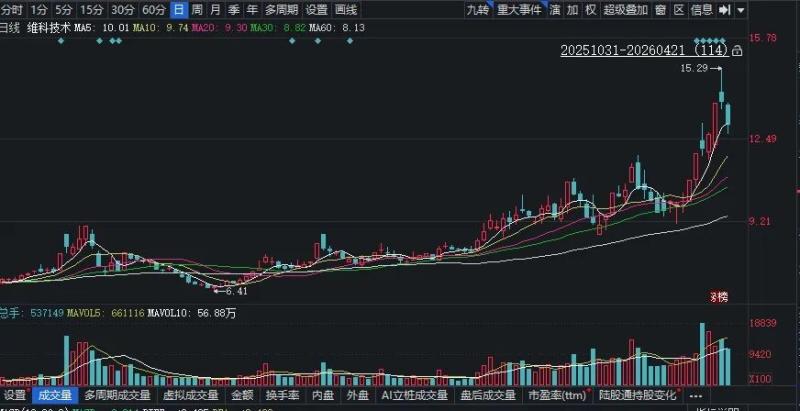Click the 演 single-character toolbar button
The height and width of the screenshot is (411, 800).
(x=554, y=10)
